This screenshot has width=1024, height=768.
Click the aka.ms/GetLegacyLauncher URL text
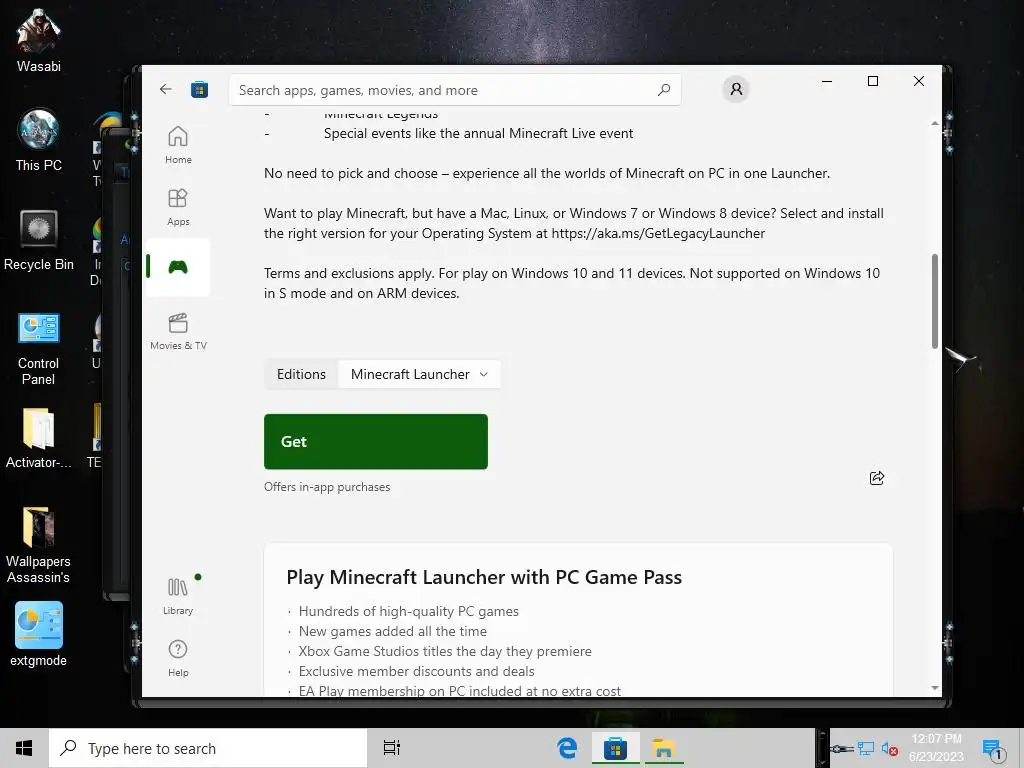tap(658, 233)
